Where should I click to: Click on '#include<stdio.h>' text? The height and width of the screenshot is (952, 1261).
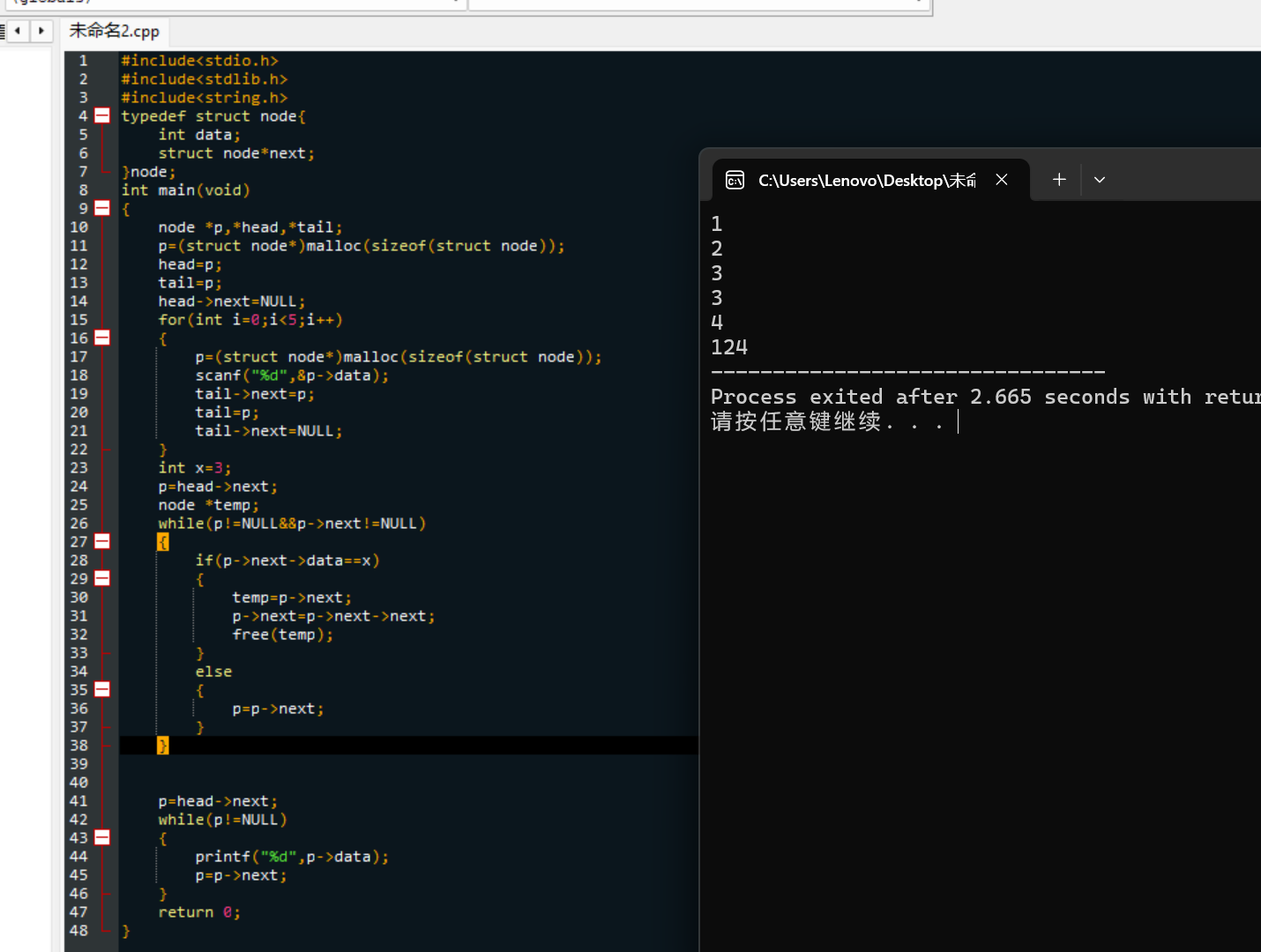[x=200, y=61]
